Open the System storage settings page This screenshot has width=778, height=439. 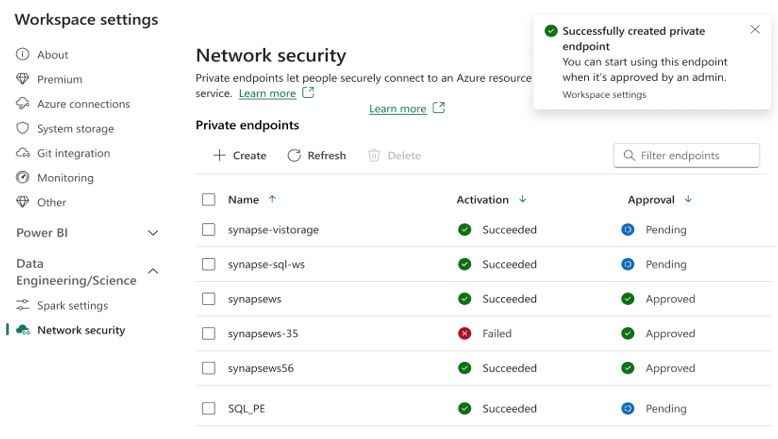tap(75, 129)
